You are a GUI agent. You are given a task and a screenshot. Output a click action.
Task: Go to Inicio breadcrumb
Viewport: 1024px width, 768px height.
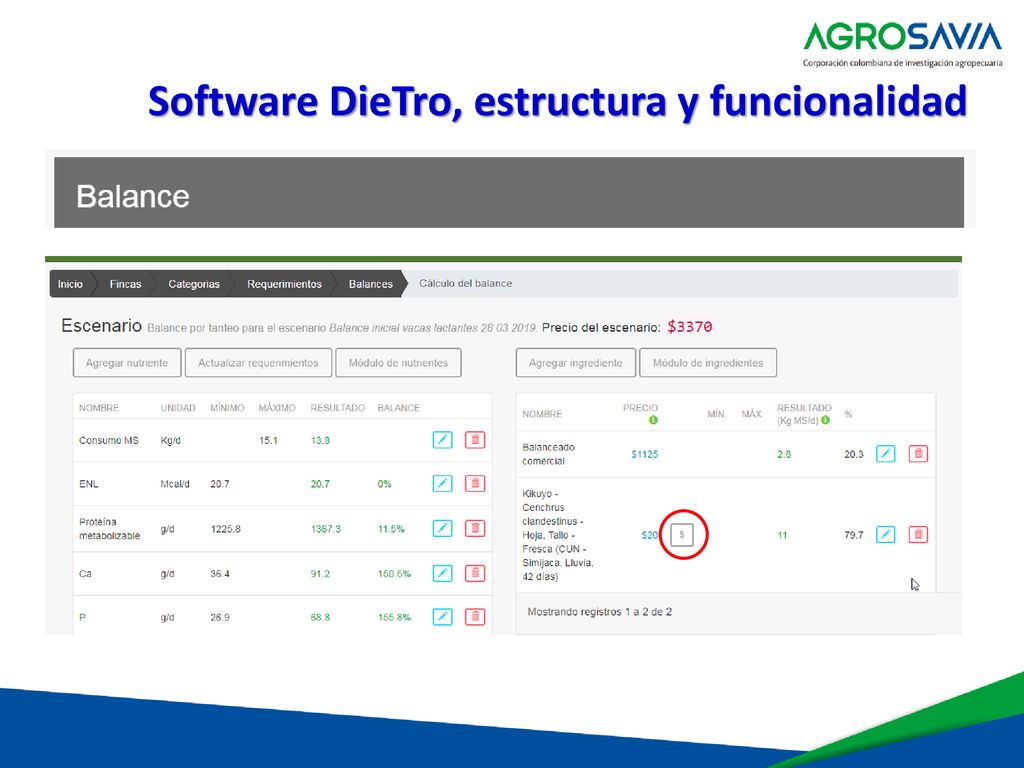tap(70, 284)
